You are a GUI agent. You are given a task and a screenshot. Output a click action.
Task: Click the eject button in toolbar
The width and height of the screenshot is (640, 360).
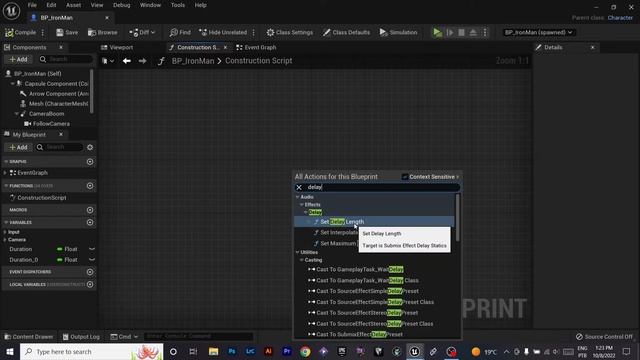coord(473,32)
